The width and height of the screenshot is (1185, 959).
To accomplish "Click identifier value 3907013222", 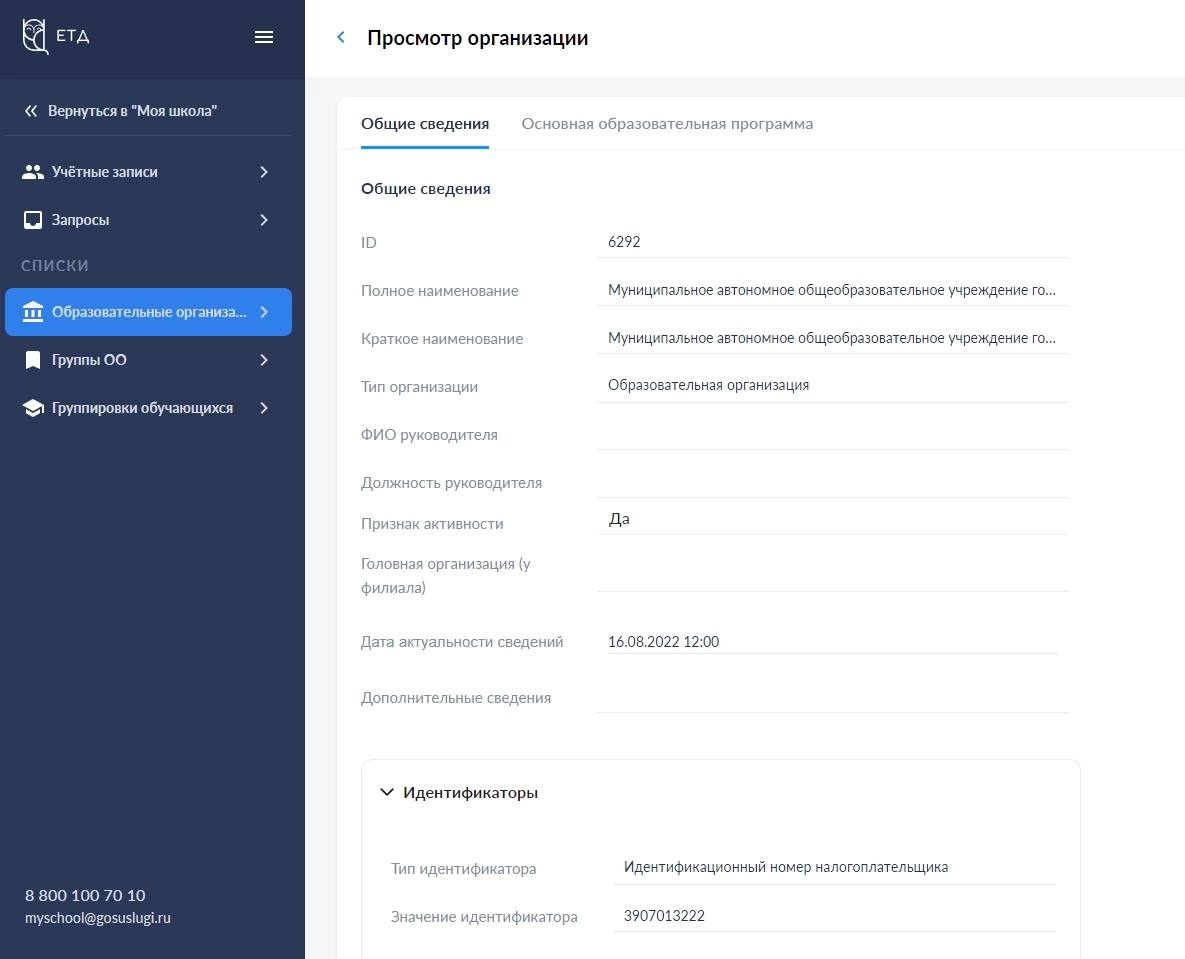I will 664,916.
